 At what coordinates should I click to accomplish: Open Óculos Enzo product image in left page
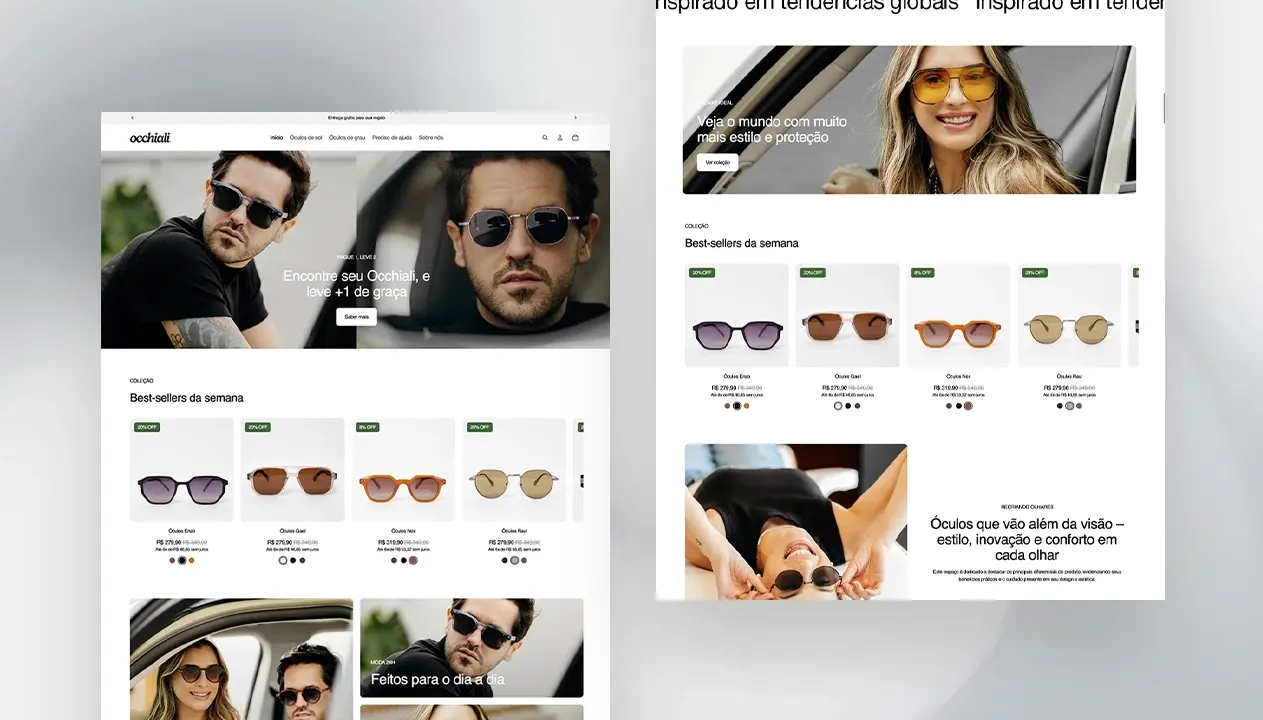coord(181,470)
